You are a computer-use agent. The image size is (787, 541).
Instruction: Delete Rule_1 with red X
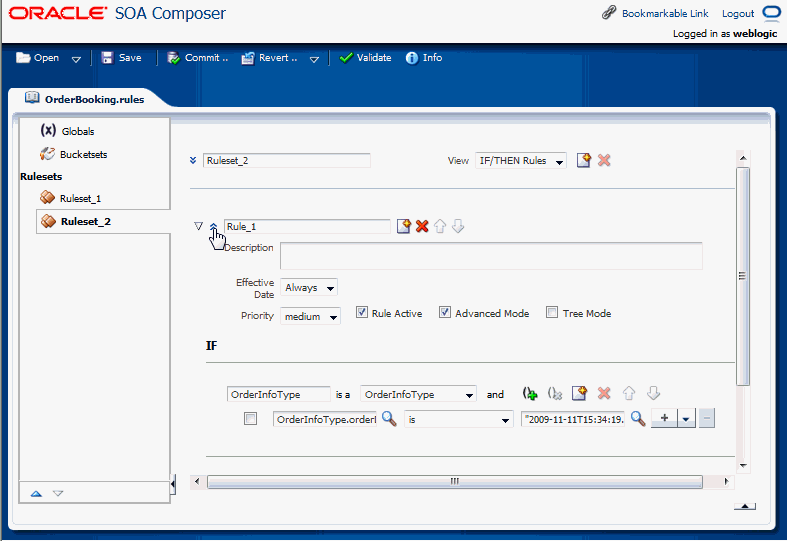422,226
